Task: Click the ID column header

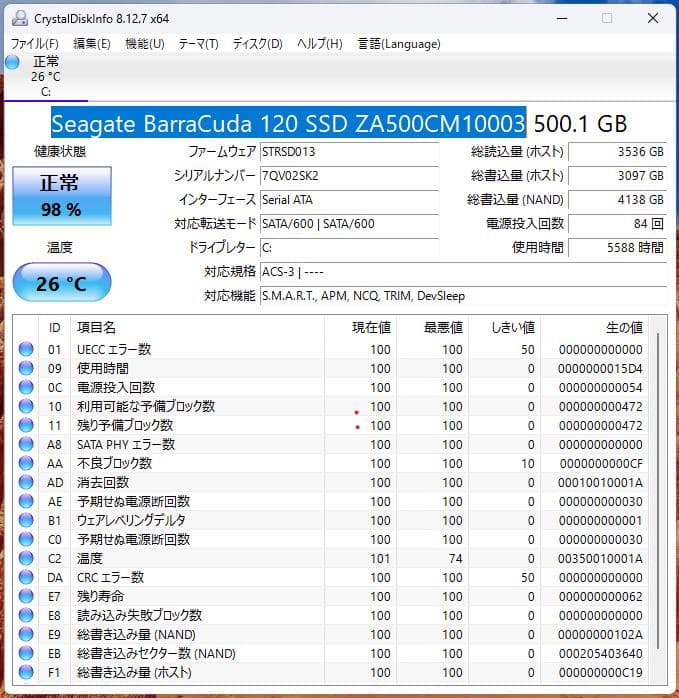Action: (x=55, y=328)
